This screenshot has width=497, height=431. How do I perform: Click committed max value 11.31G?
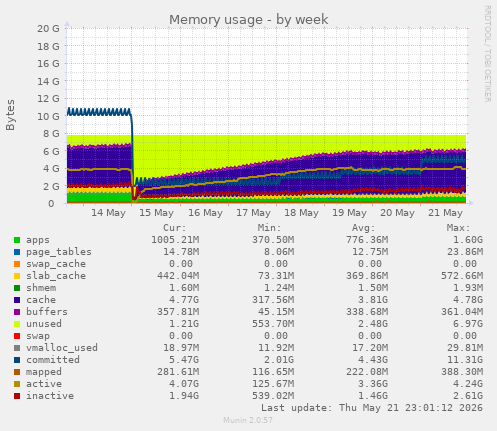pyautogui.click(x=465, y=360)
